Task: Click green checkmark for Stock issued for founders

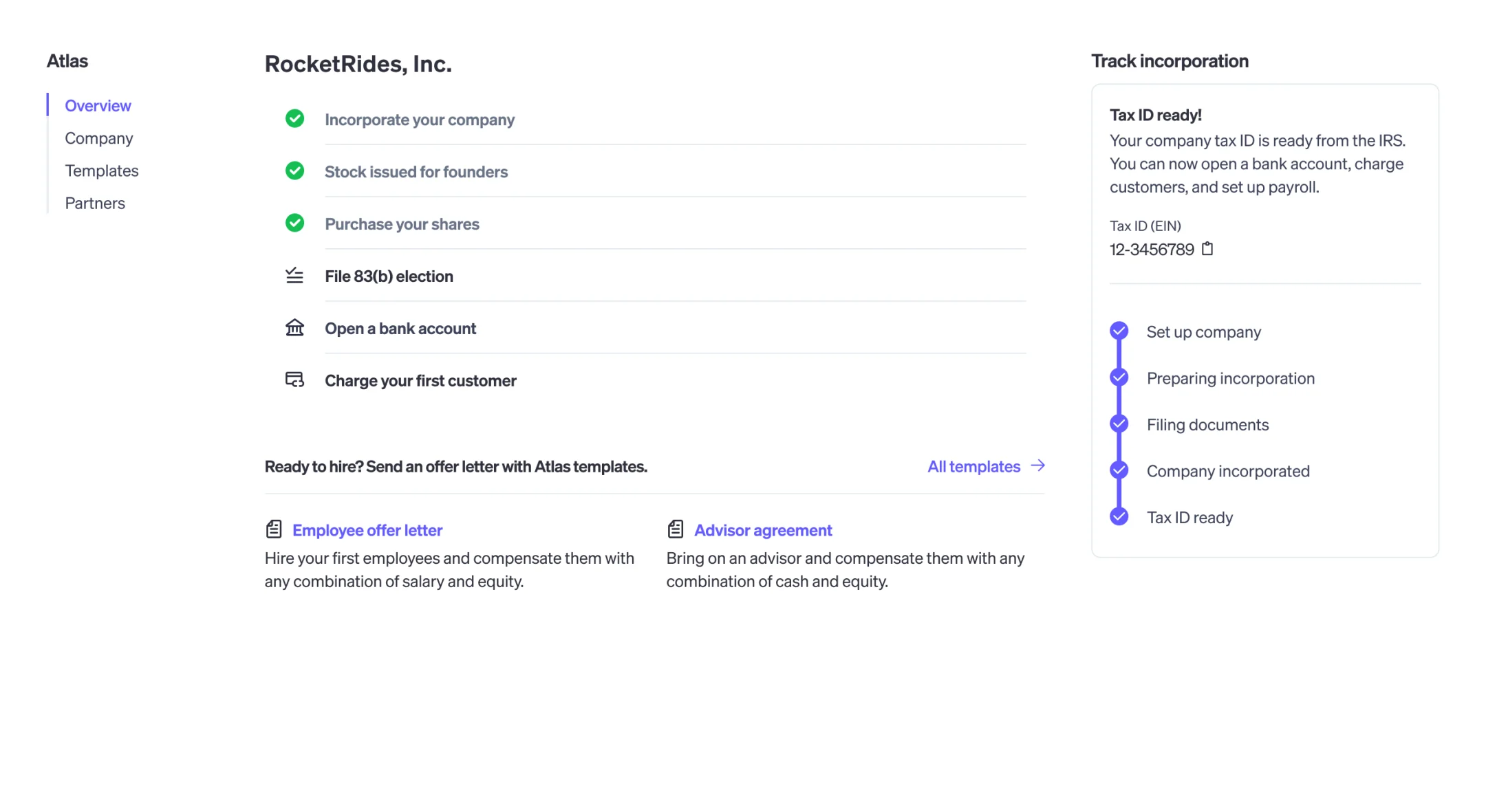Action: pos(294,171)
